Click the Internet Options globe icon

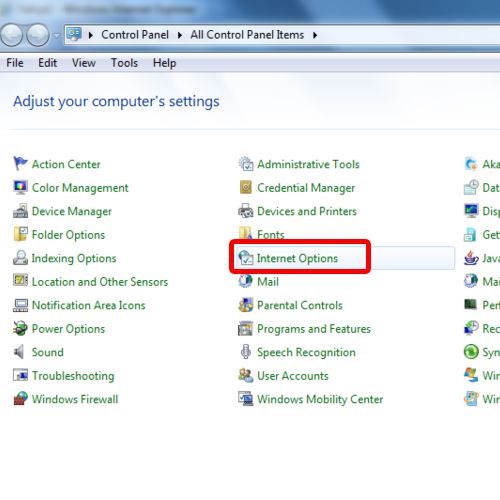click(246, 258)
